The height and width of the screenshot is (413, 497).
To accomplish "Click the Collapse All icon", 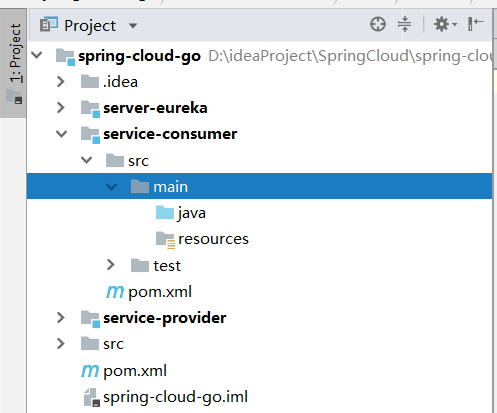I will tap(405, 24).
